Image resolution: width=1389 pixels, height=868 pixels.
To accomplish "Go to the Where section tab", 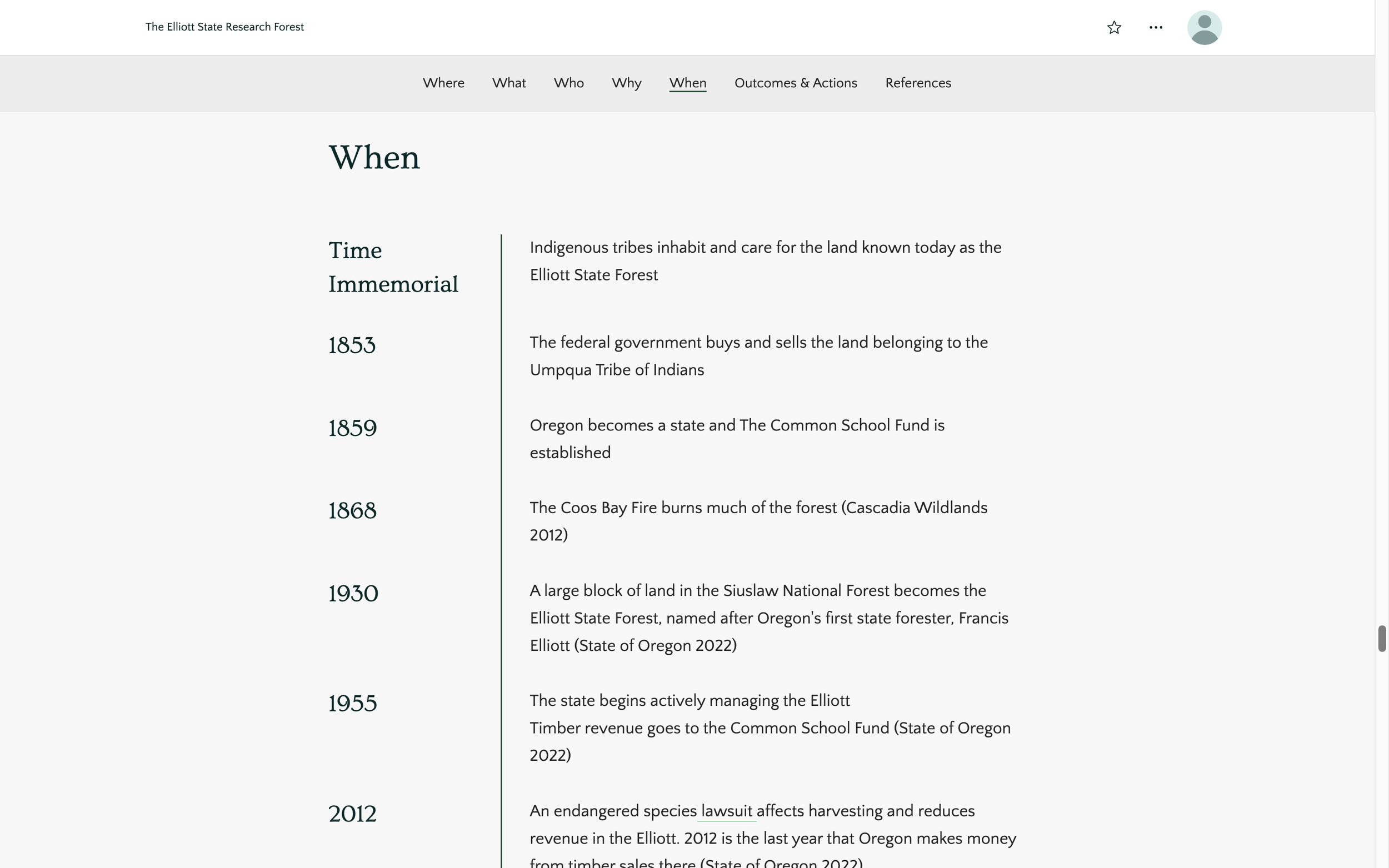I will [x=443, y=83].
